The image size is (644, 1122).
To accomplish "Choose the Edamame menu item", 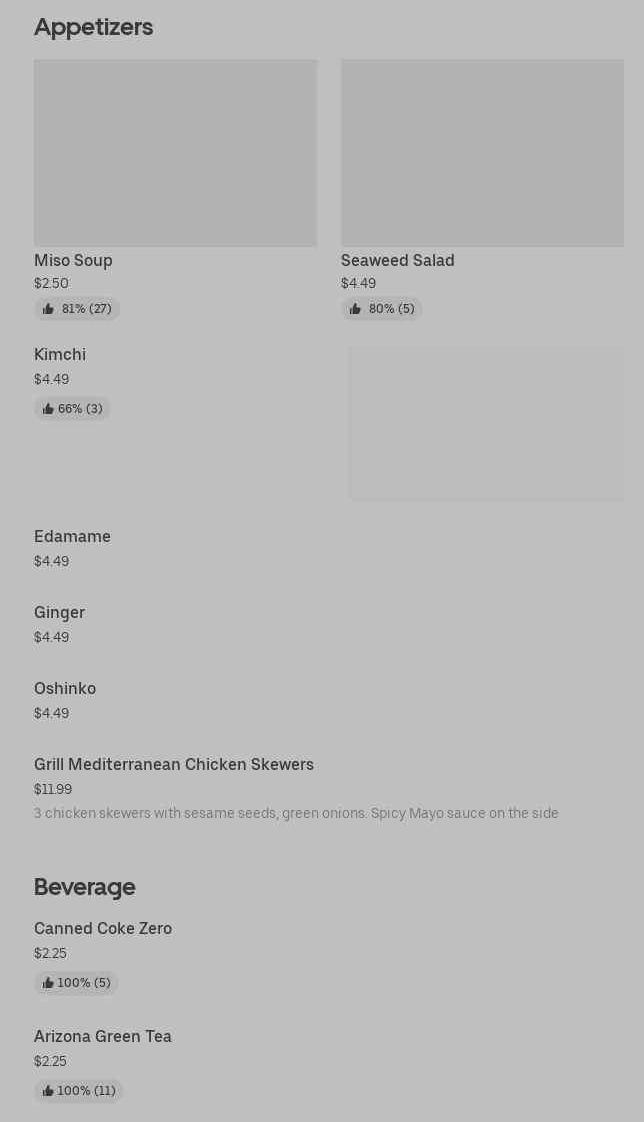I will [72, 536].
